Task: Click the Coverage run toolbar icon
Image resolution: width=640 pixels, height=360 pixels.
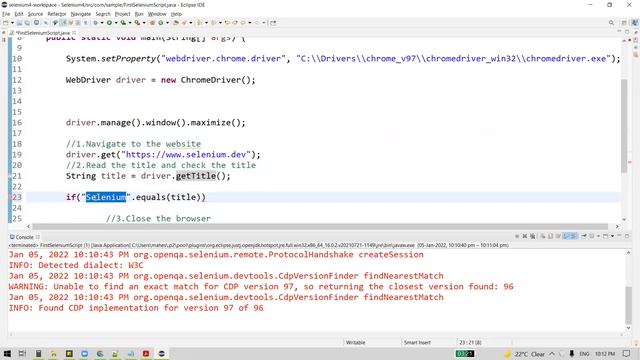Action: point(123,23)
